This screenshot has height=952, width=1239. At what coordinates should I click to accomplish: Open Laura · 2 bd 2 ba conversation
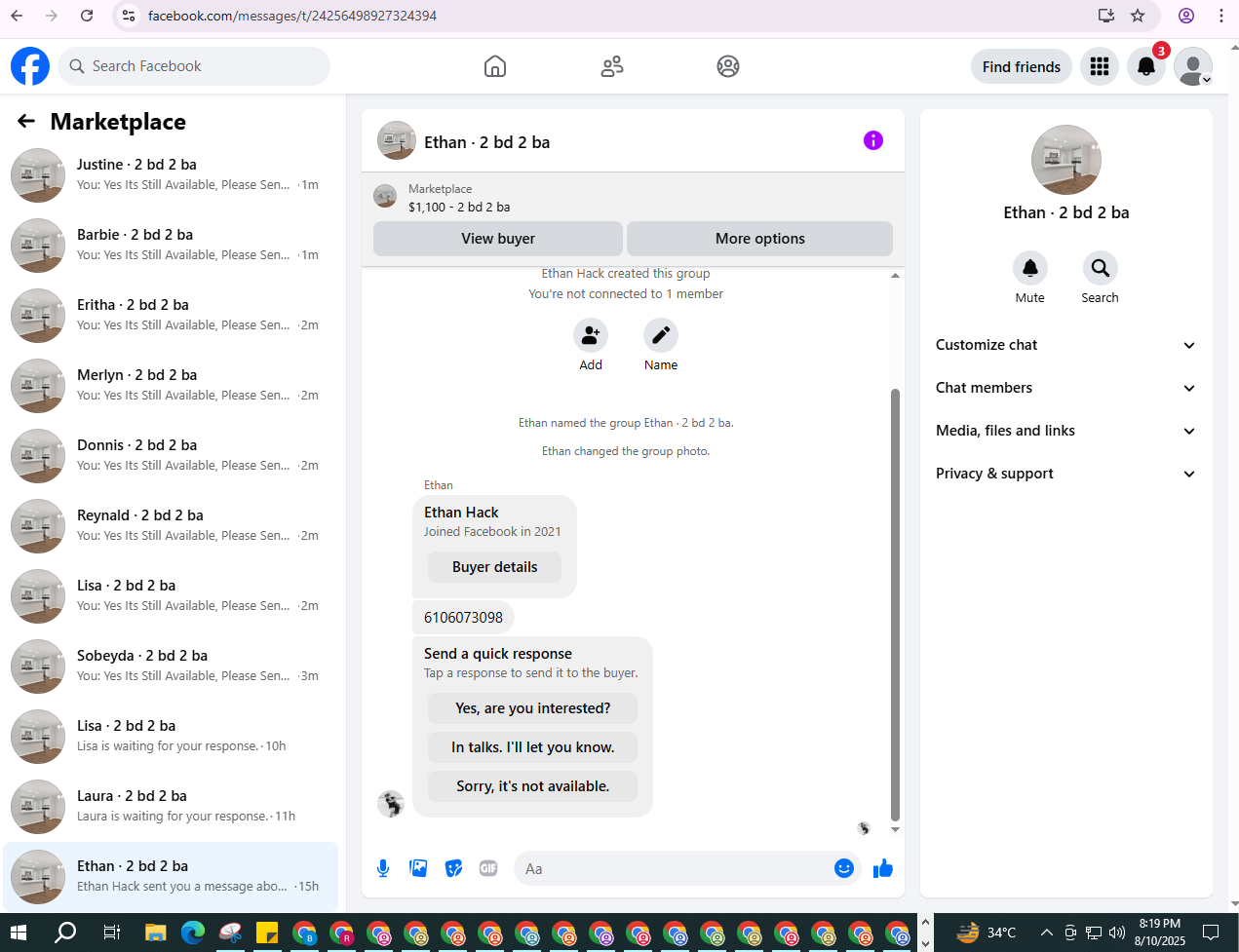pyautogui.click(x=171, y=807)
